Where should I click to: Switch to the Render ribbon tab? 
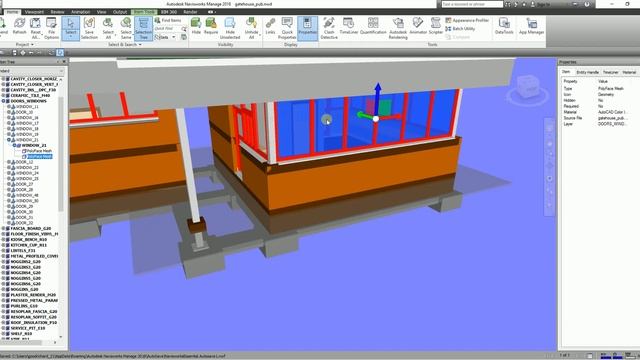tap(190, 12)
